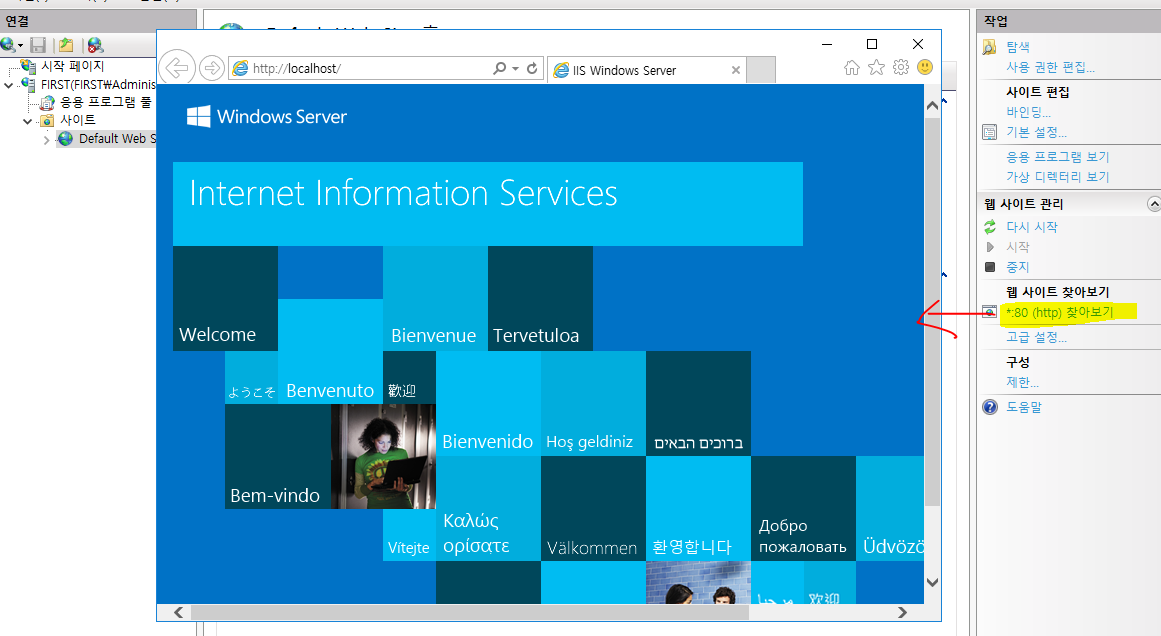The image size is (1161, 636).
Task: Click the Tervetuloa tile
Action: pyautogui.click(x=541, y=298)
